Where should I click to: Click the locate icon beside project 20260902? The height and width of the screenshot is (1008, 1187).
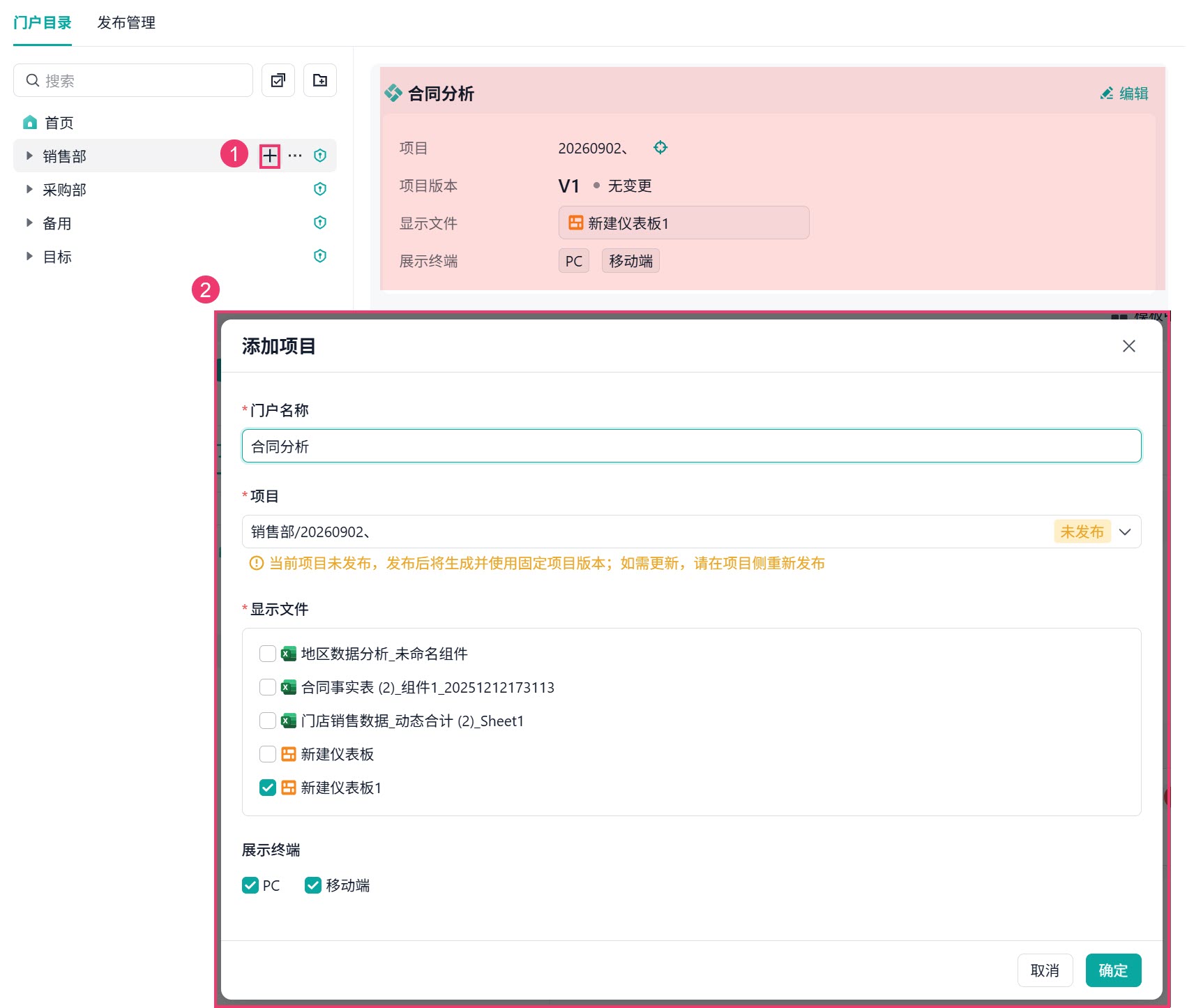(660, 147)
